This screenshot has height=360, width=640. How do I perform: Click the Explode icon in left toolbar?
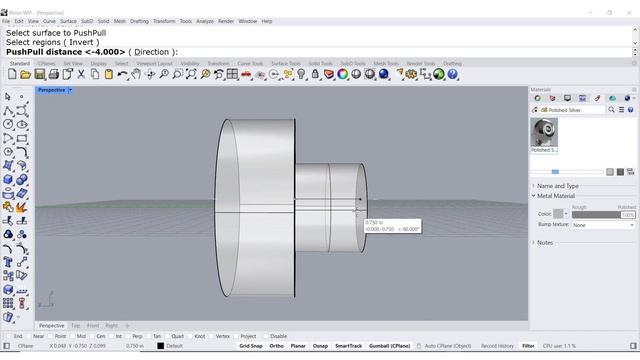22,207
